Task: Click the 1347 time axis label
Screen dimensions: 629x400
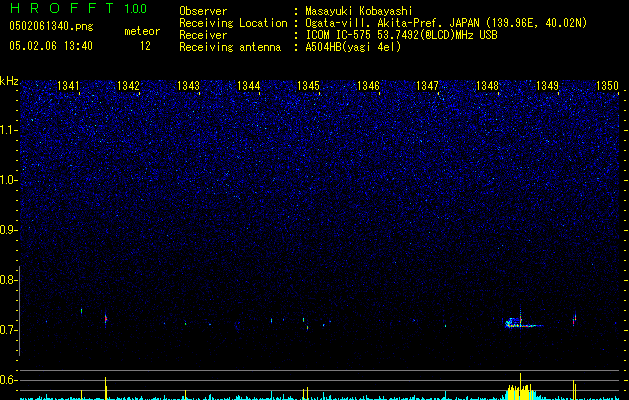Action: 428,85
